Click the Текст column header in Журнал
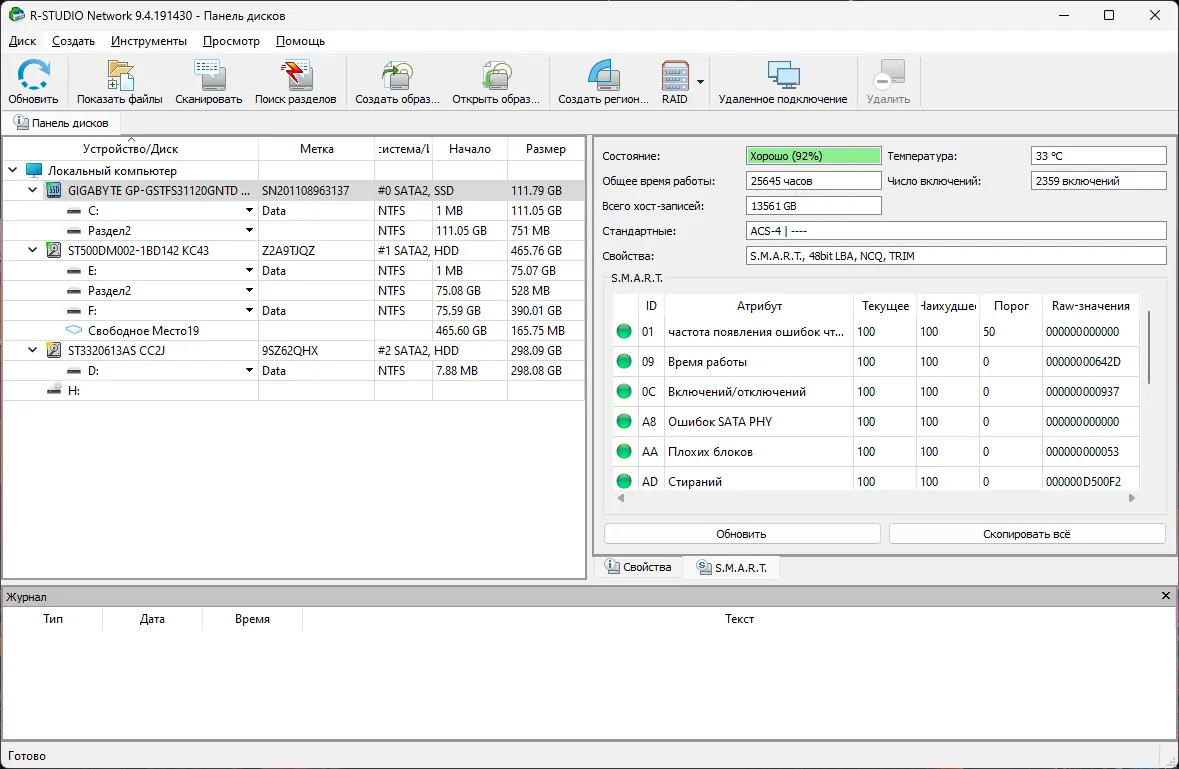This screenshot has width=1179, height=769. click(739, 619)
